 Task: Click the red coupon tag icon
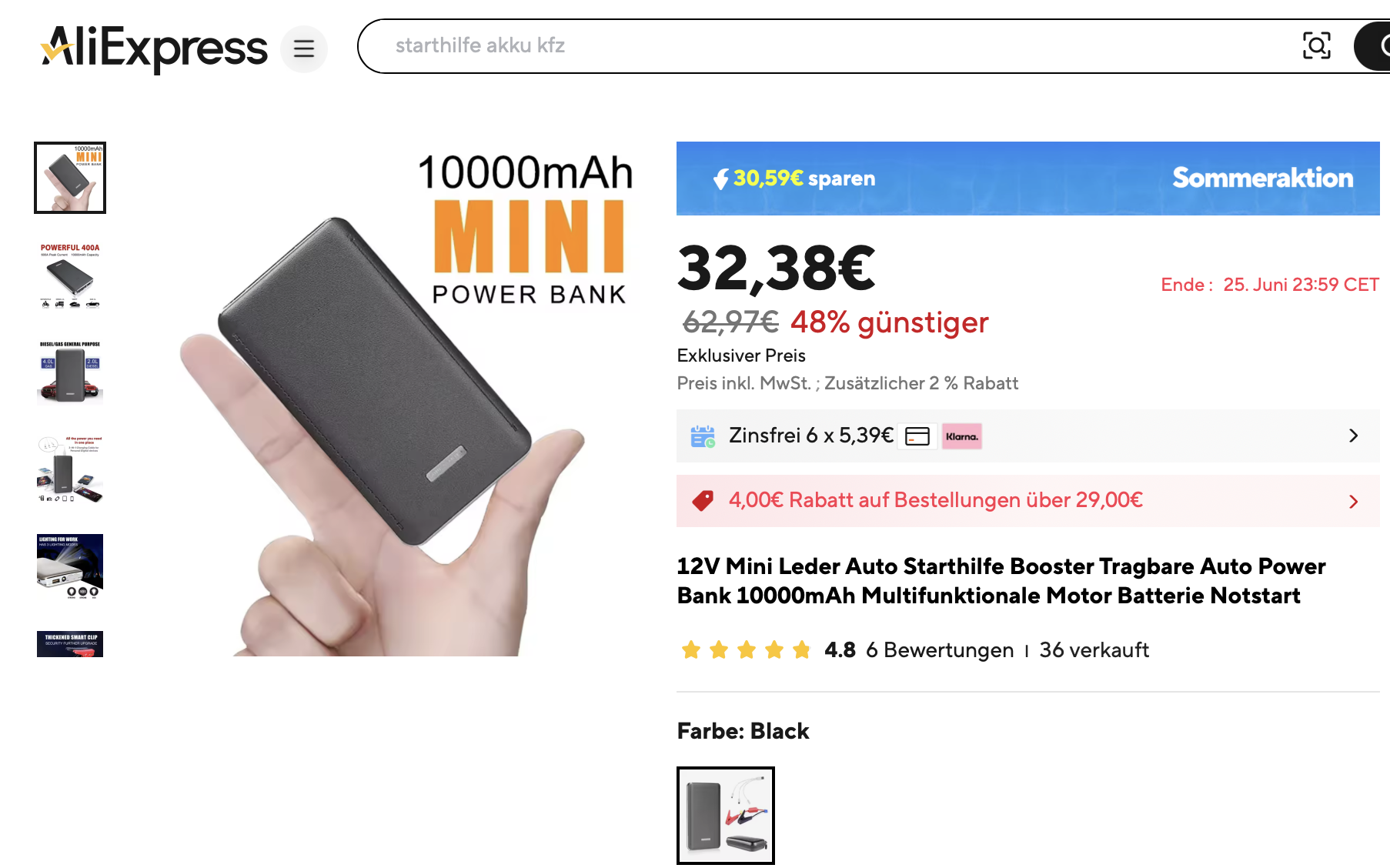coord(703,501)
